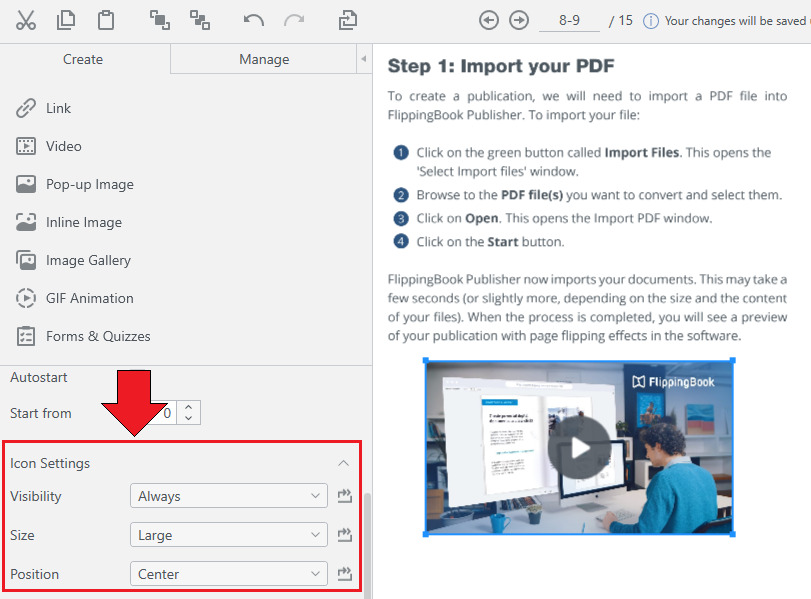
Task: Click the line starting "Browse to the PDF file(s)"
Action: point(599,195)
